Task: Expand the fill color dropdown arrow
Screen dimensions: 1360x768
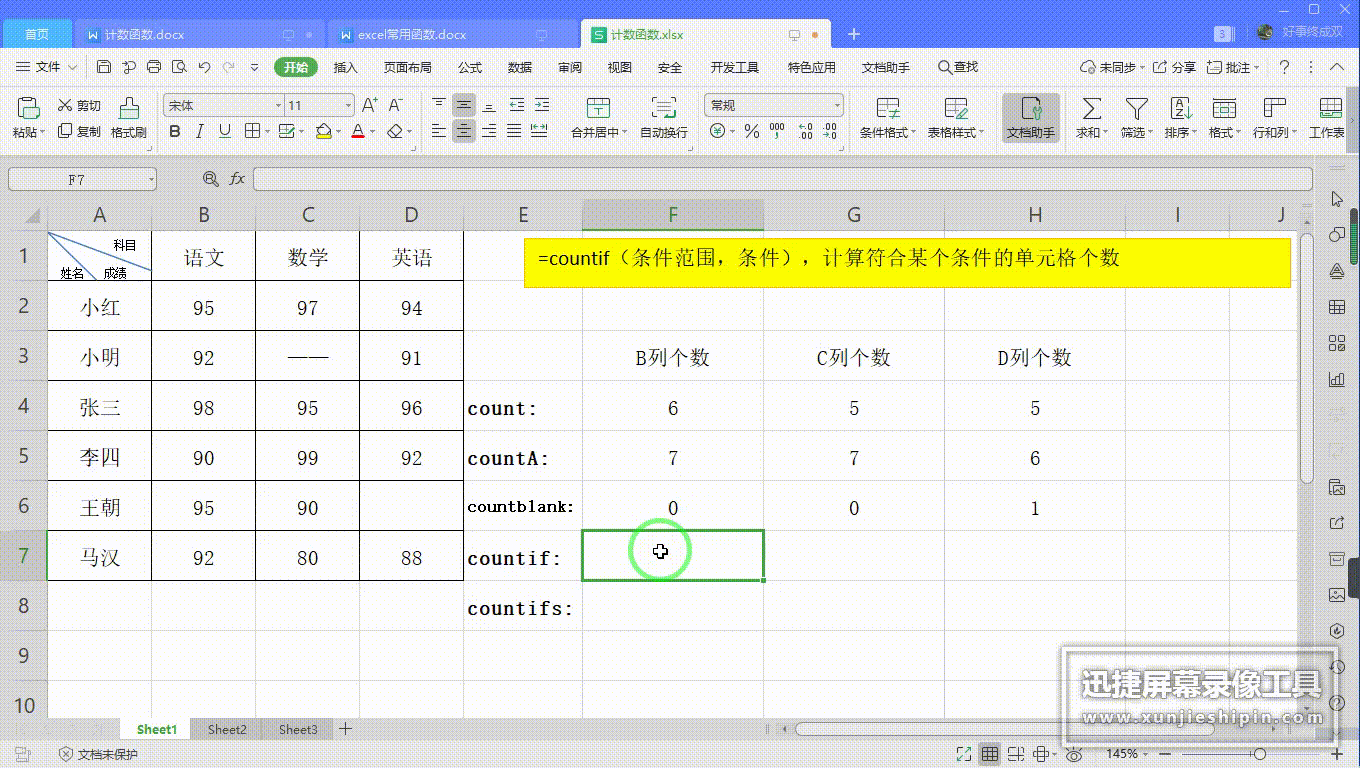Action: tap(337, 132)
